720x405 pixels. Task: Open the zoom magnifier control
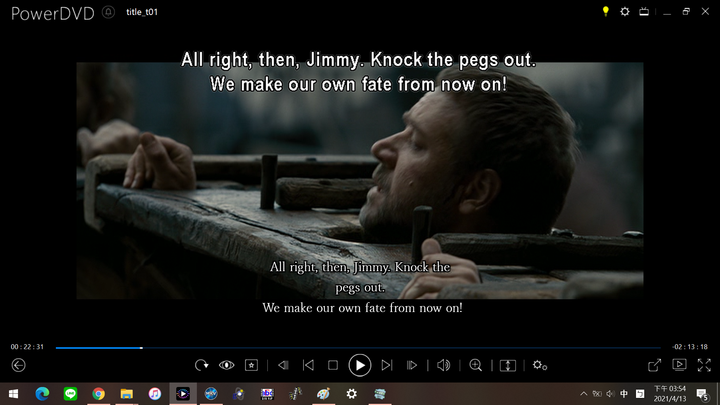point(476,365)
